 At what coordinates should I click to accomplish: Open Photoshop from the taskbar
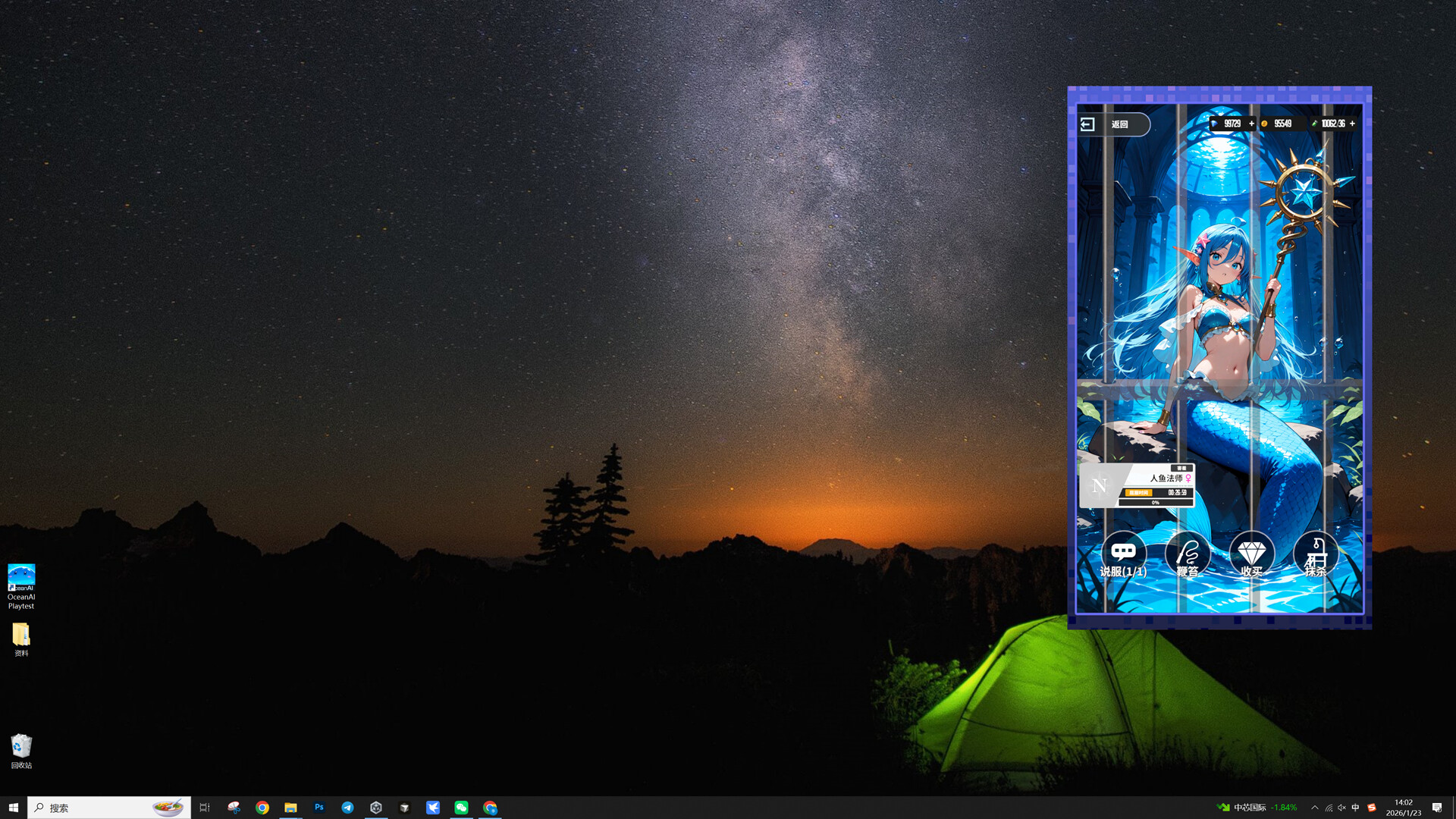pyautogui.click(x=319, y=808)
